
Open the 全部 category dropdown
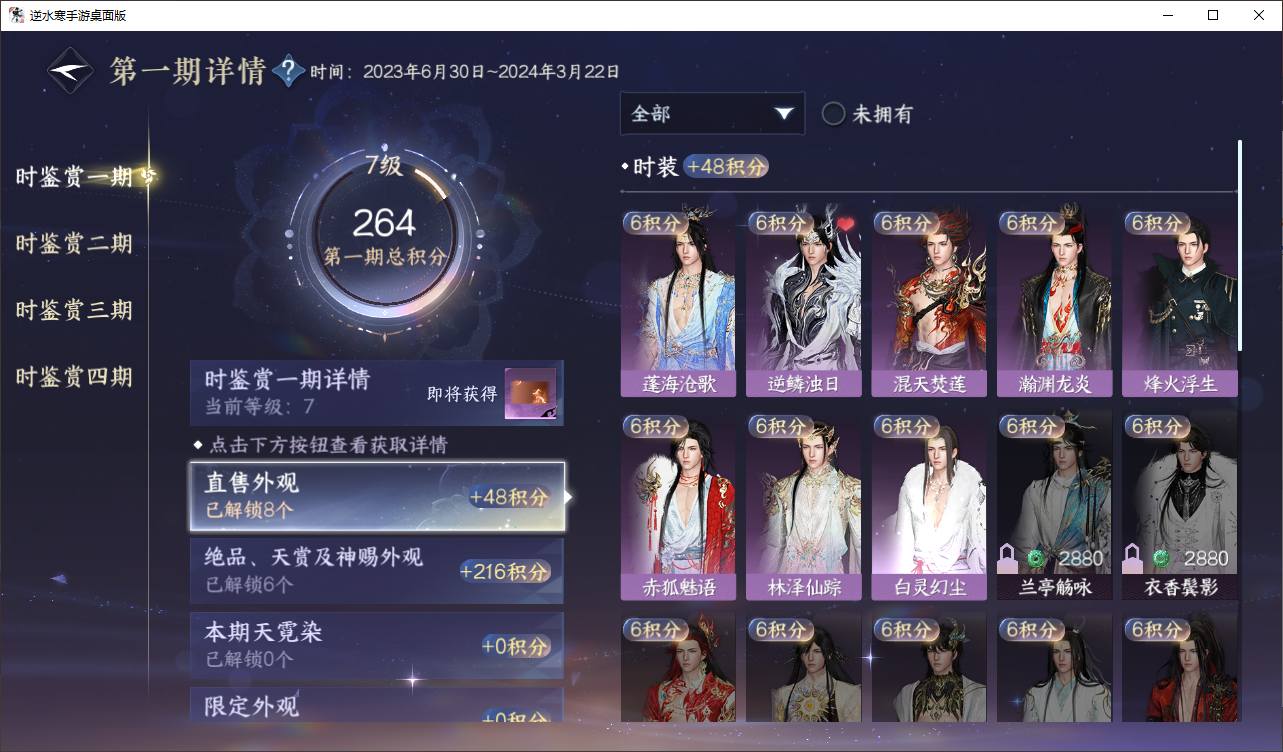[x=712, y=113]
